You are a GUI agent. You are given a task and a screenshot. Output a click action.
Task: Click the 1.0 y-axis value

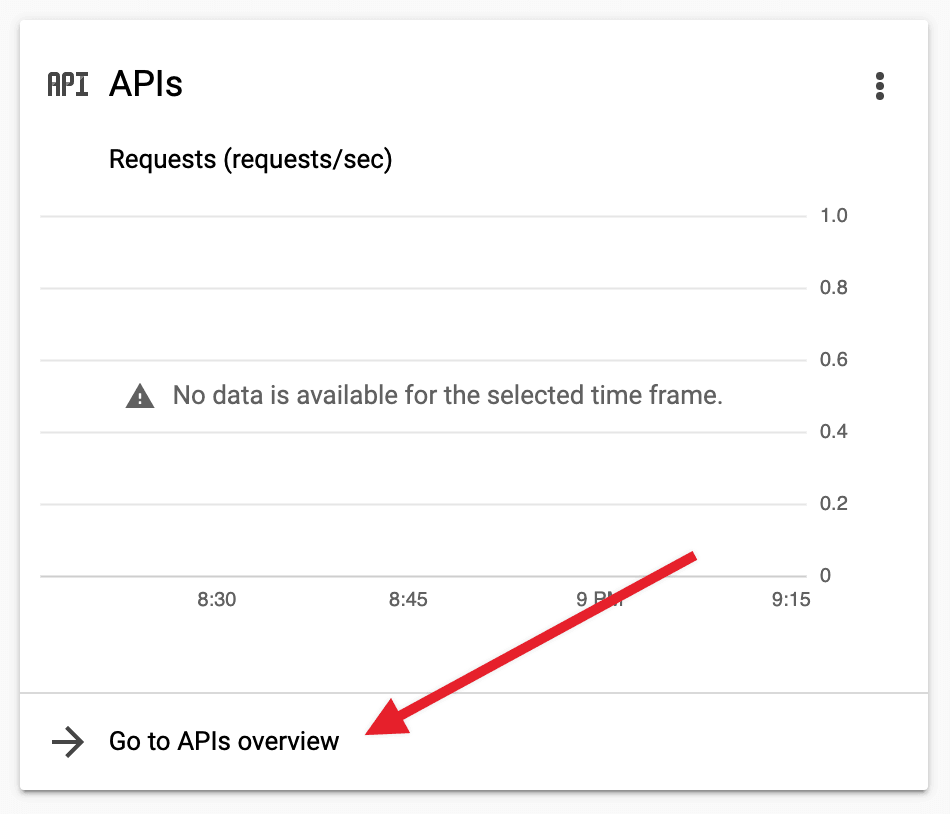pos(833,216)
